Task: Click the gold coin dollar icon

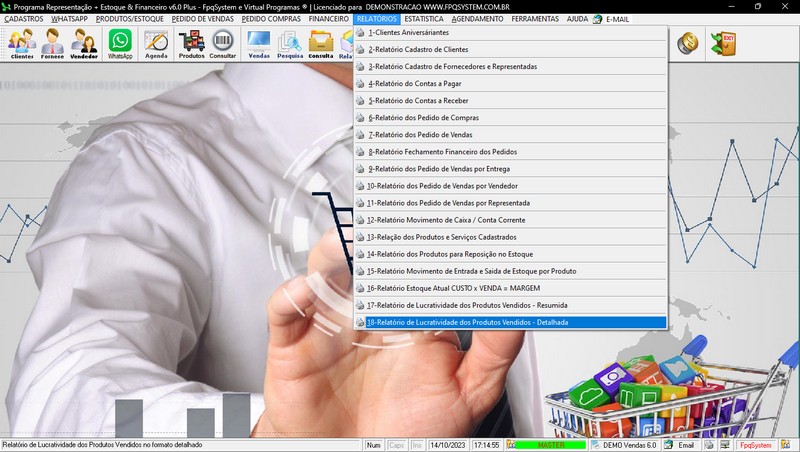Action: point(687,43)
